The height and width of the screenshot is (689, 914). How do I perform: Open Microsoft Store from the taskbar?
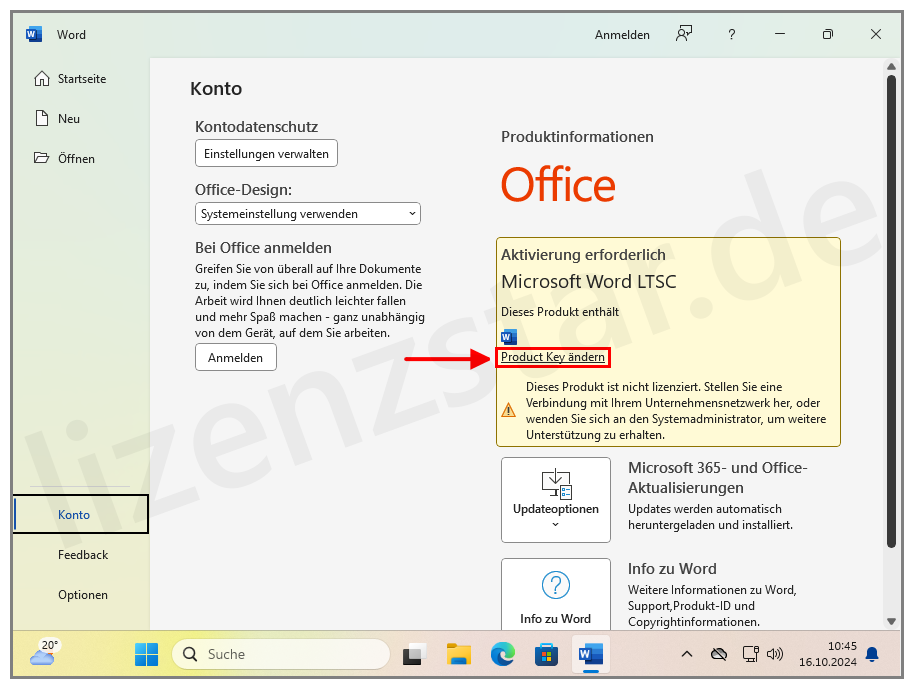pos(546,655)
